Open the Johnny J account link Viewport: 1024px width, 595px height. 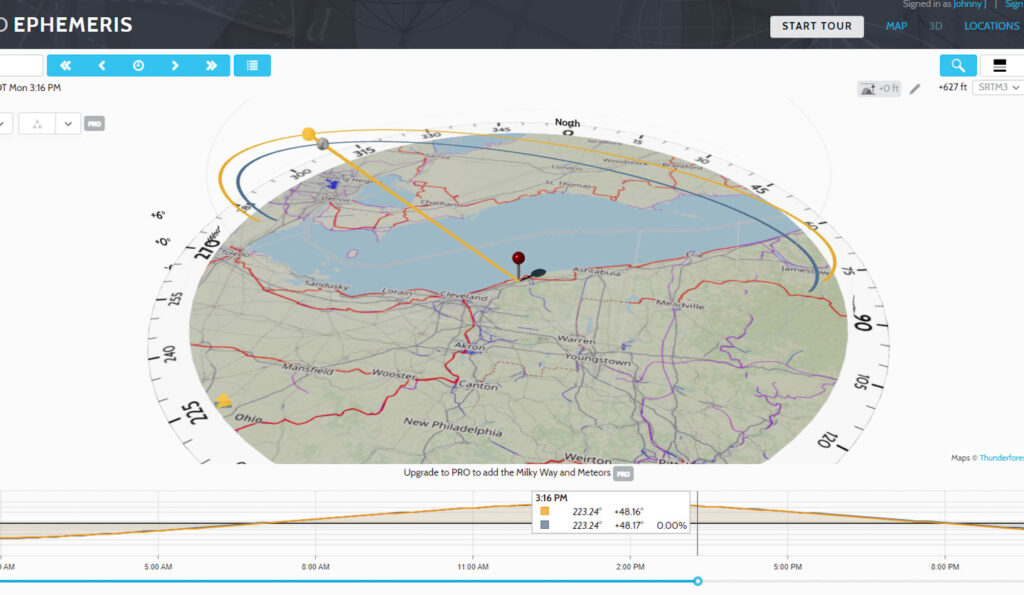point(969,5)
